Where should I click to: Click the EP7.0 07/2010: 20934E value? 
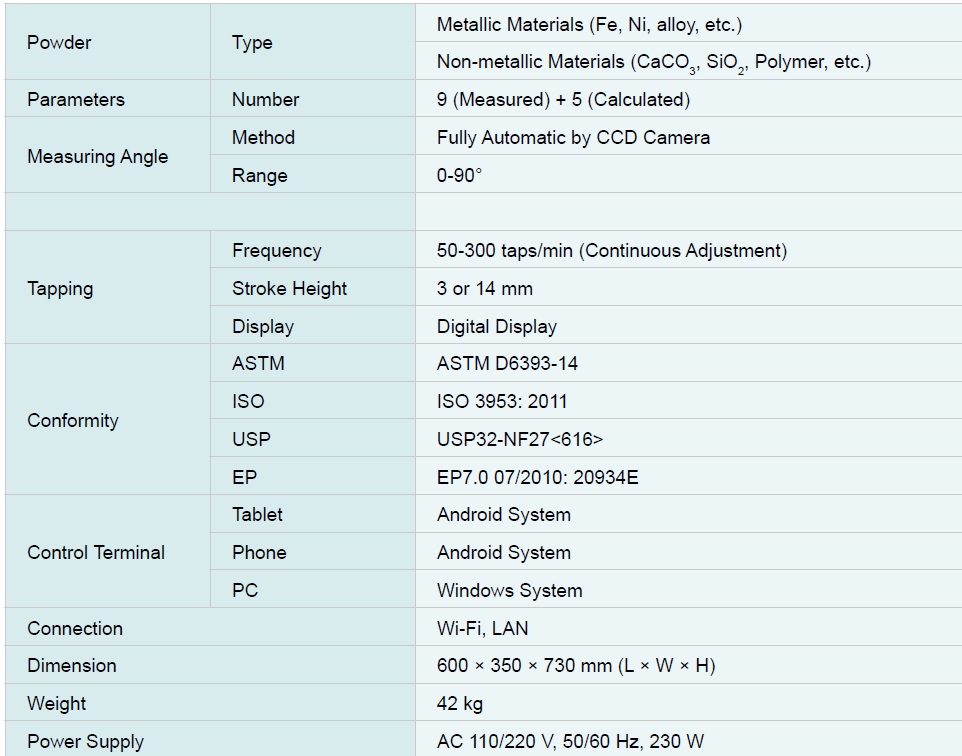coord(537,478)
